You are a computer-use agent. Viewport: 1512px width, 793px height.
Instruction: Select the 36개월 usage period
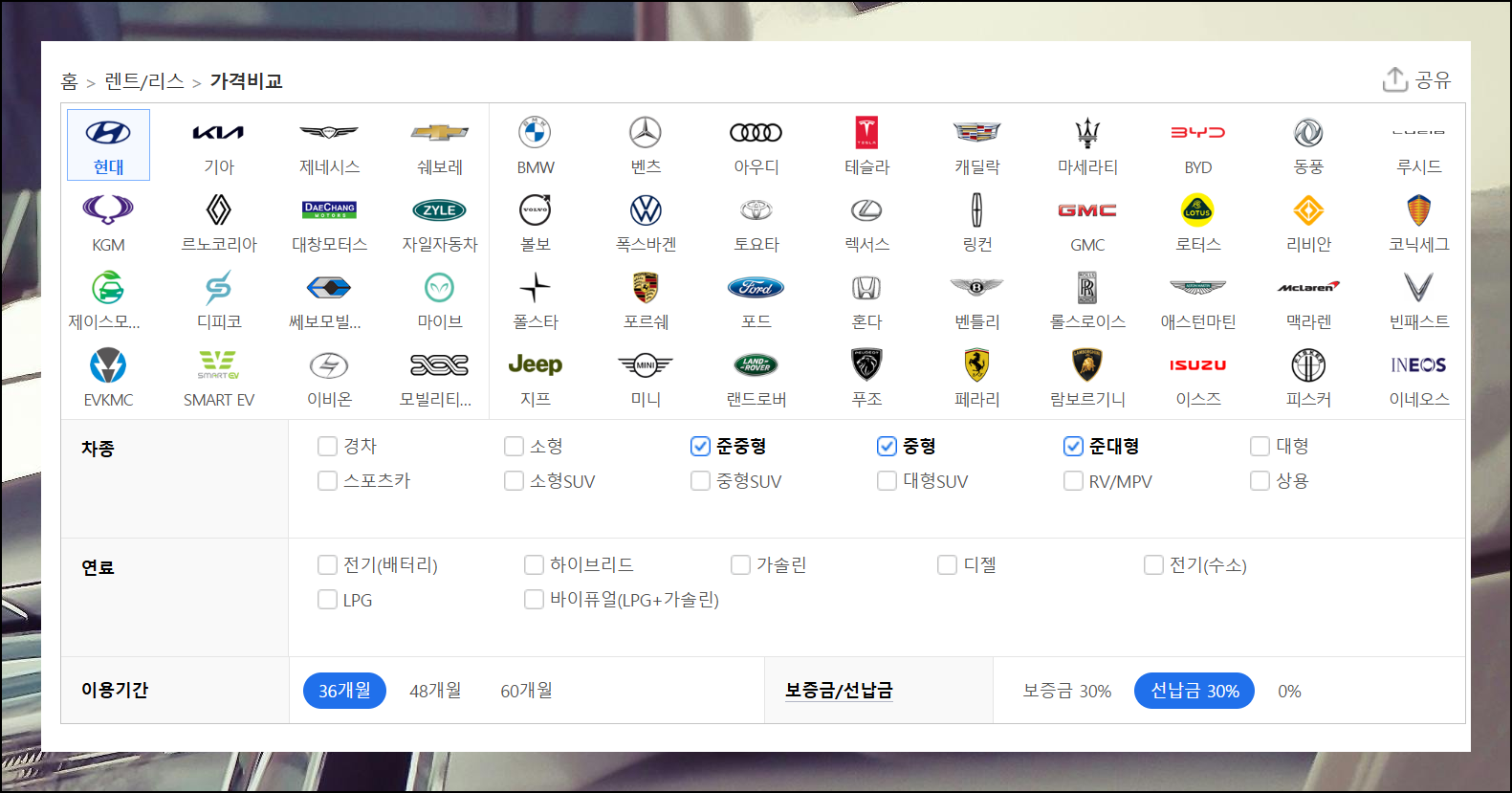coord(344,691)
